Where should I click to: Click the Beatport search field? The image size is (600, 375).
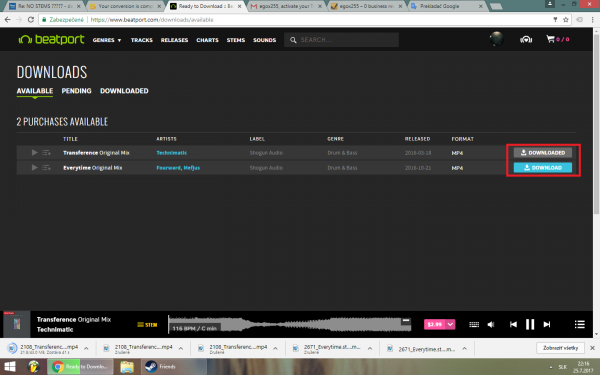[341, 40]
